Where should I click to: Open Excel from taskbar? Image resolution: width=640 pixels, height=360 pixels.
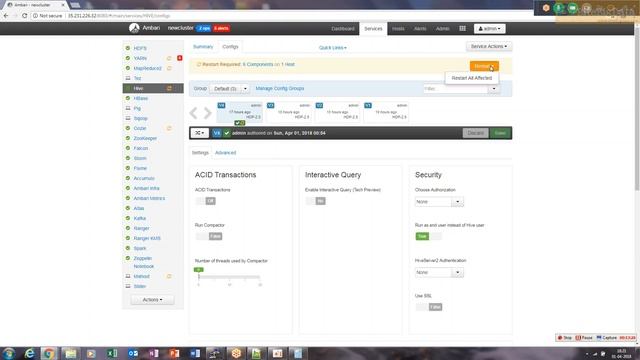pos(112,353)
